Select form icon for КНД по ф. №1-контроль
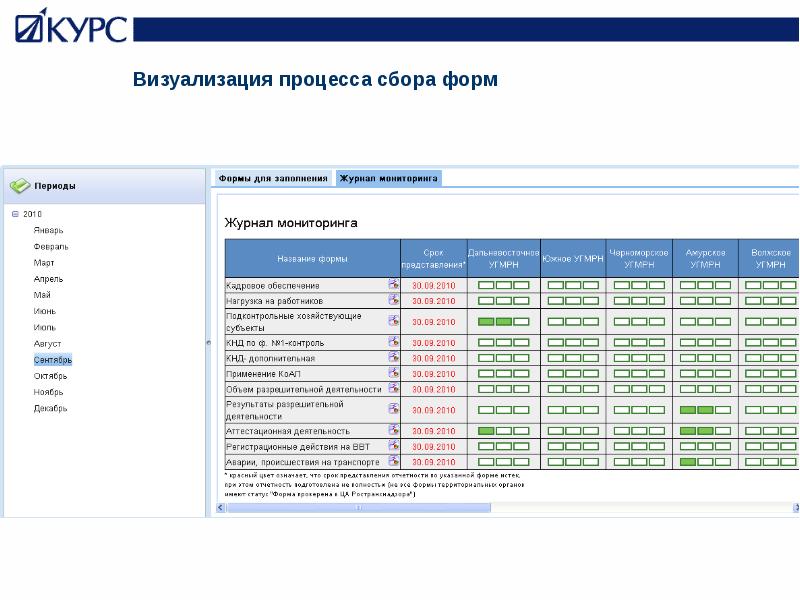800x600 pixels. coord(393,342)
